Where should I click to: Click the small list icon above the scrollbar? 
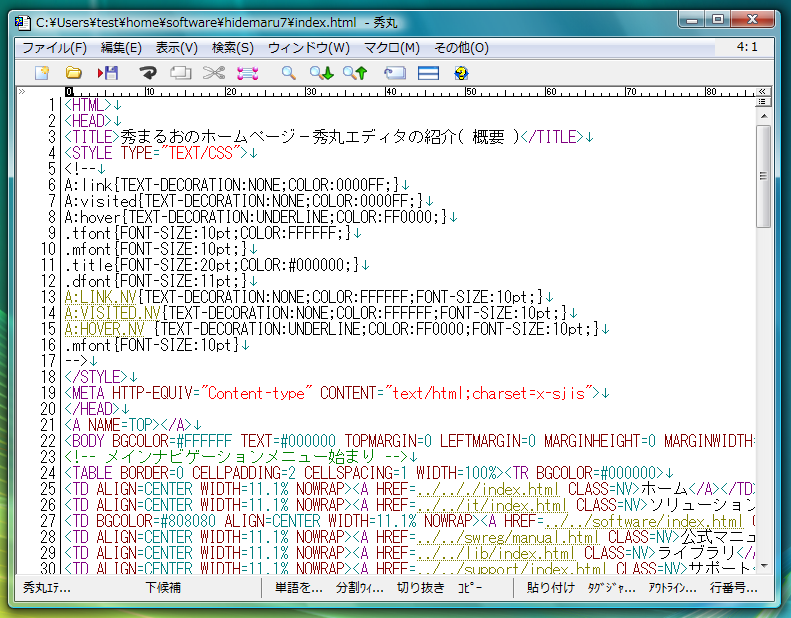[x=762, y=102]
